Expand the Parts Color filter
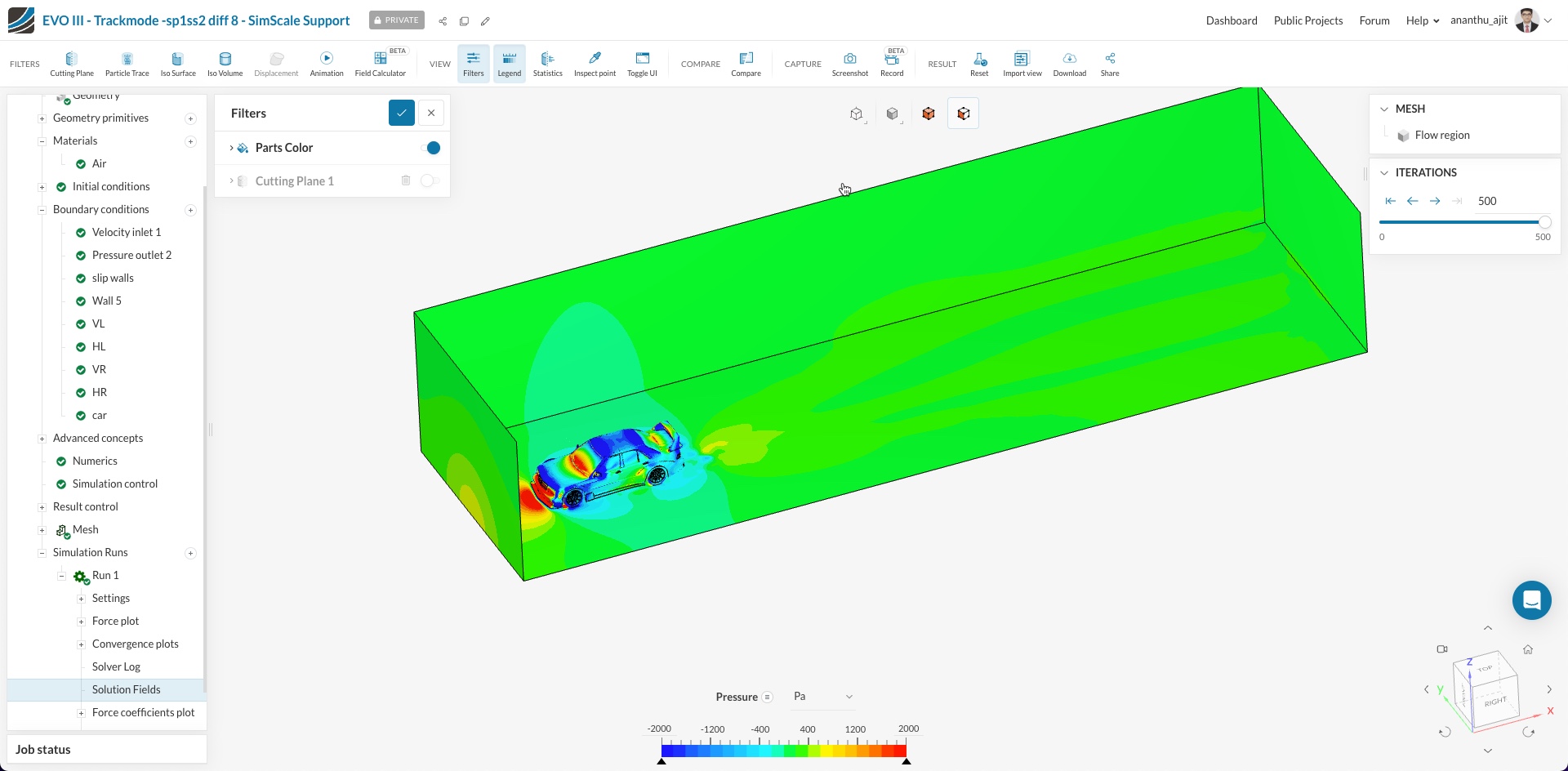The height and width of the screenshot is (771, 1568). click(231, 148)
